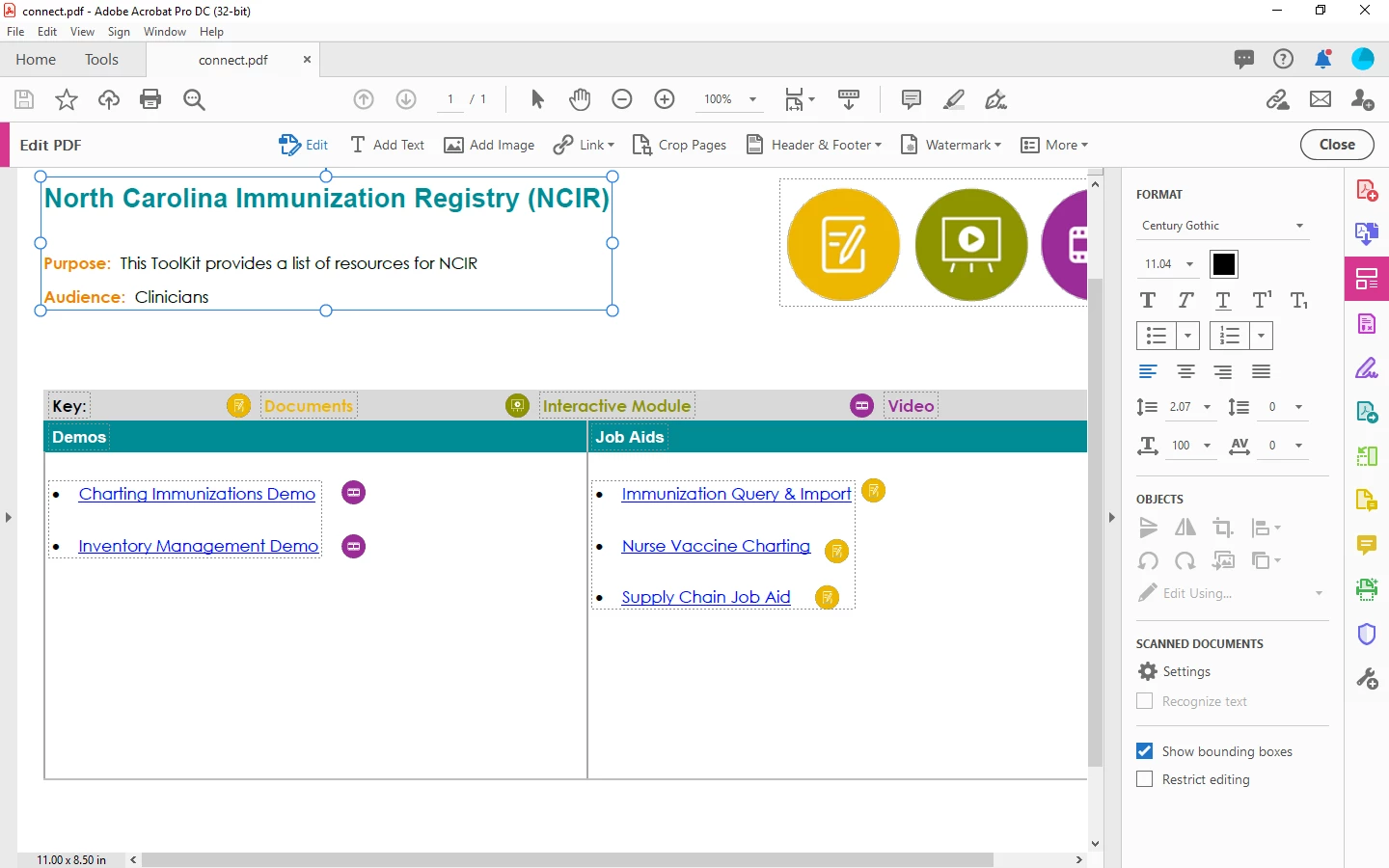
Task: Open the notifications bell icon
Action: pyautogui.click(x=1323, y=59)
